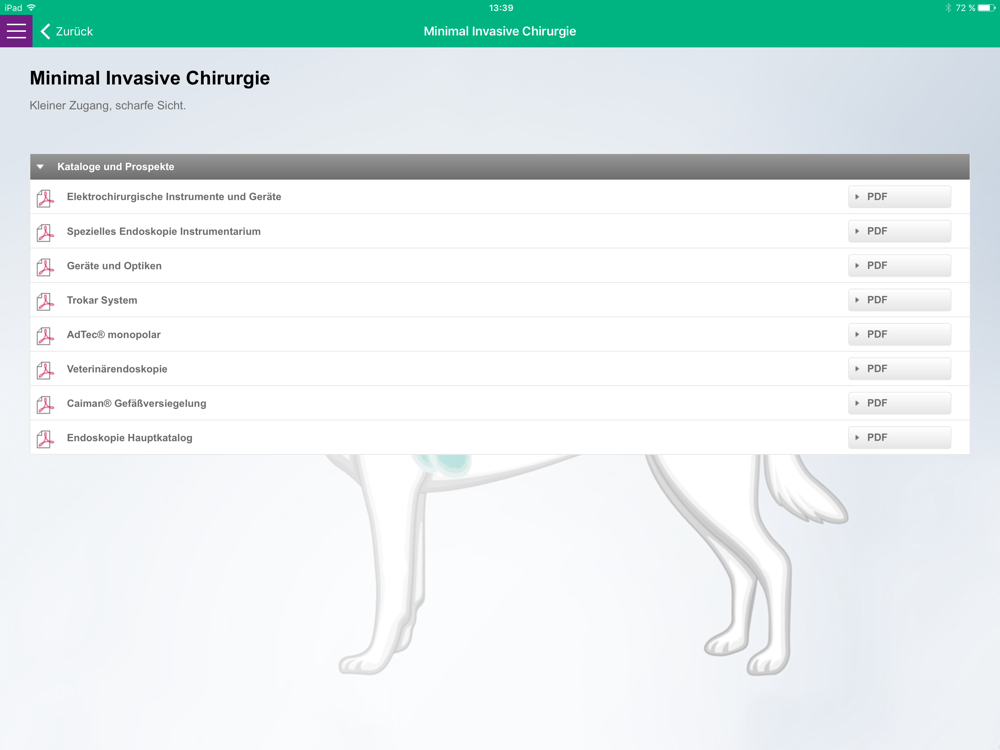Open PDF button for Spezielles Endoskopie Instrumentarium
This screenshot has height=750, width=1000.
(899, 231)
